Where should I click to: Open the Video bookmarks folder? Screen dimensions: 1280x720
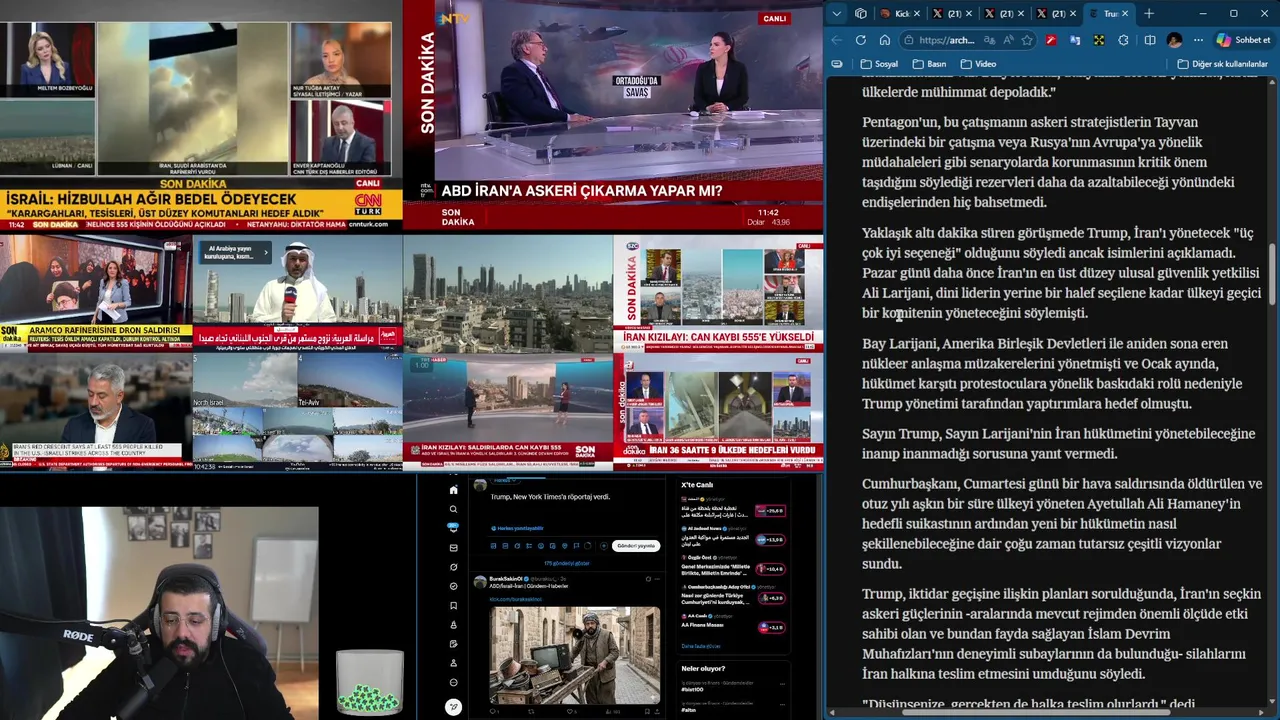[978, 64]
